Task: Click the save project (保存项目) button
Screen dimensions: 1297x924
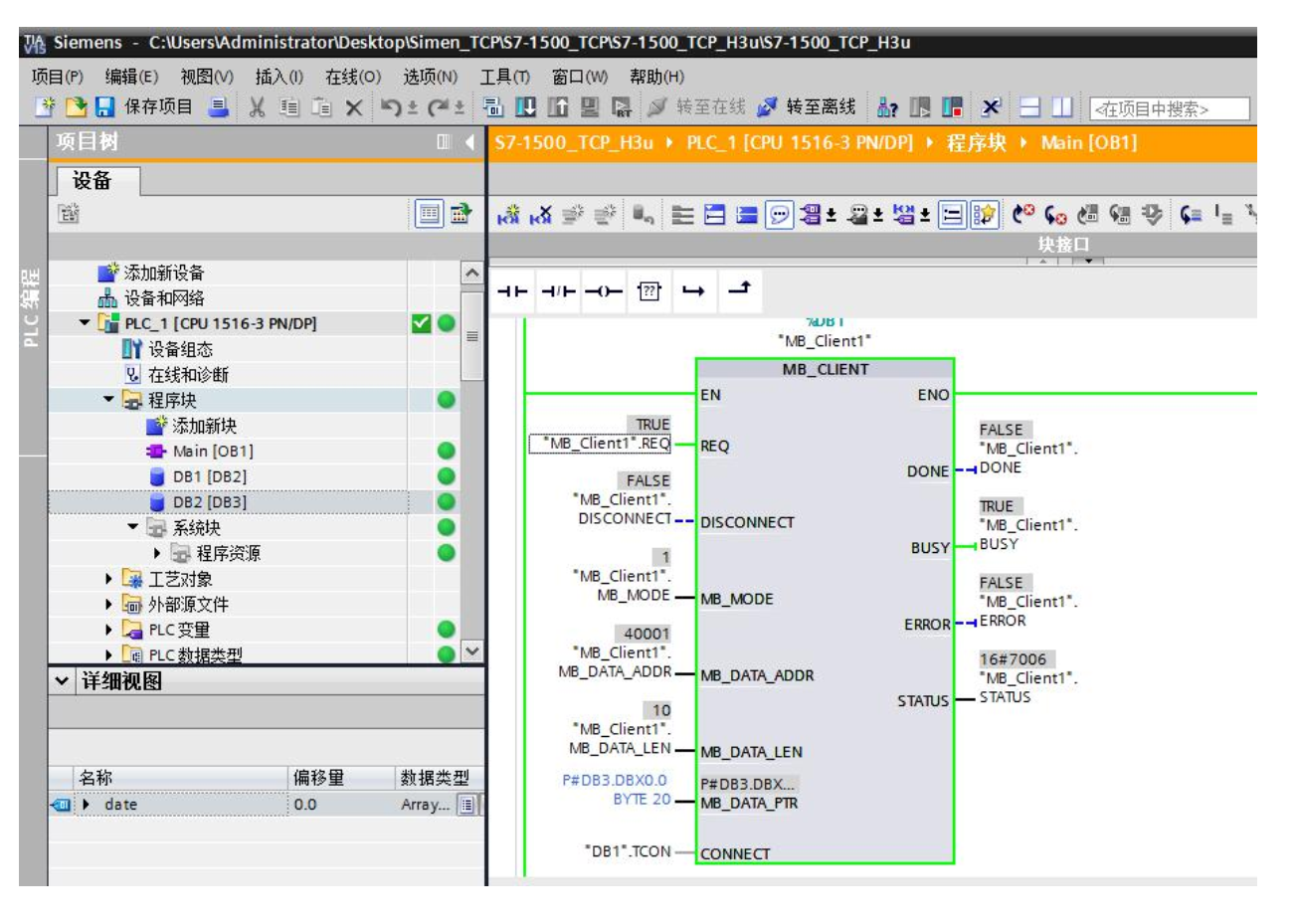Action: [144, 106]
